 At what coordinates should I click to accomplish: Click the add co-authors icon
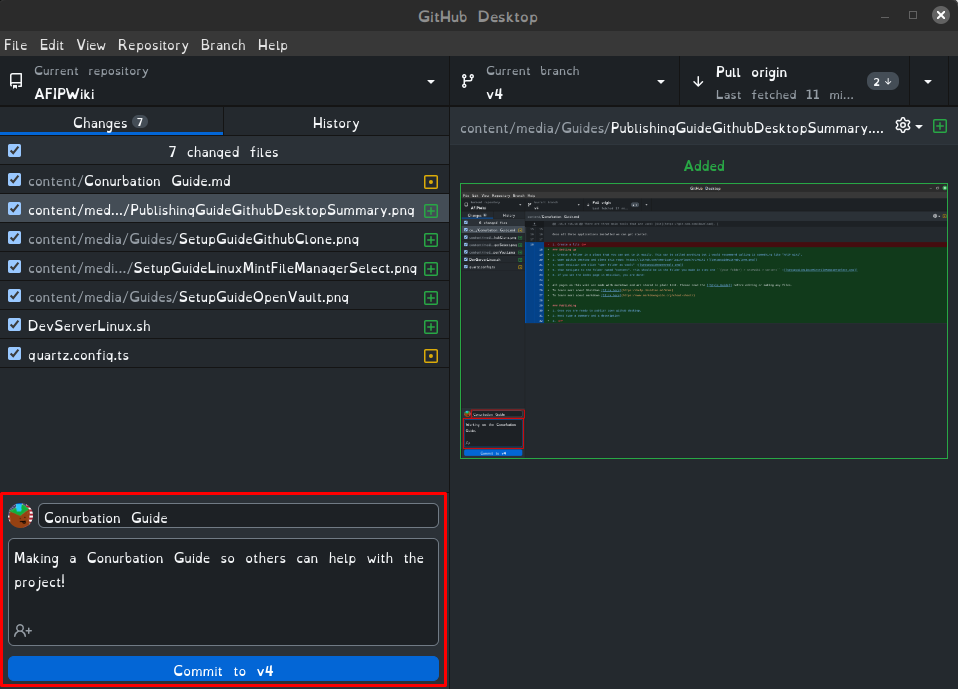pos(23,630)
